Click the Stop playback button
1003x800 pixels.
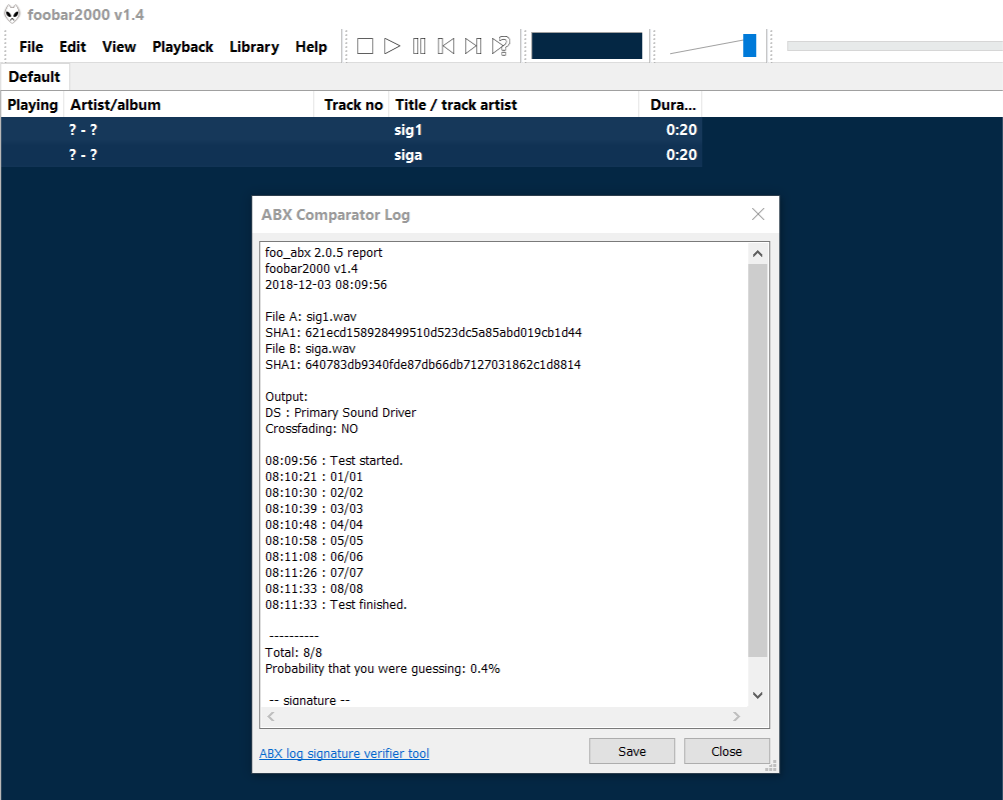[365, 46]
